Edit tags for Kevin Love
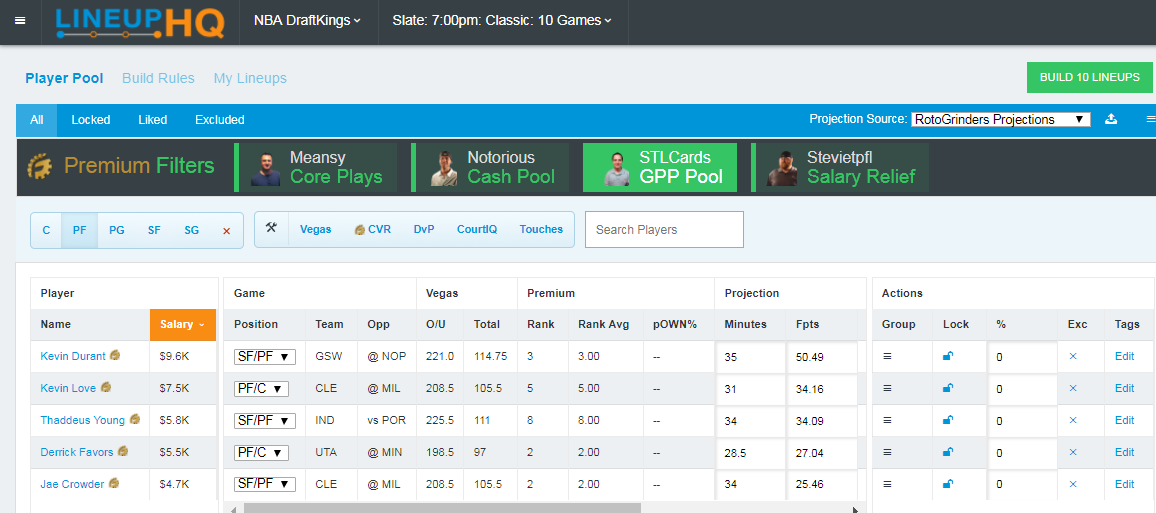This screenshot has width=1156, height=513. pyautogui.click(x=1124, y=388)
